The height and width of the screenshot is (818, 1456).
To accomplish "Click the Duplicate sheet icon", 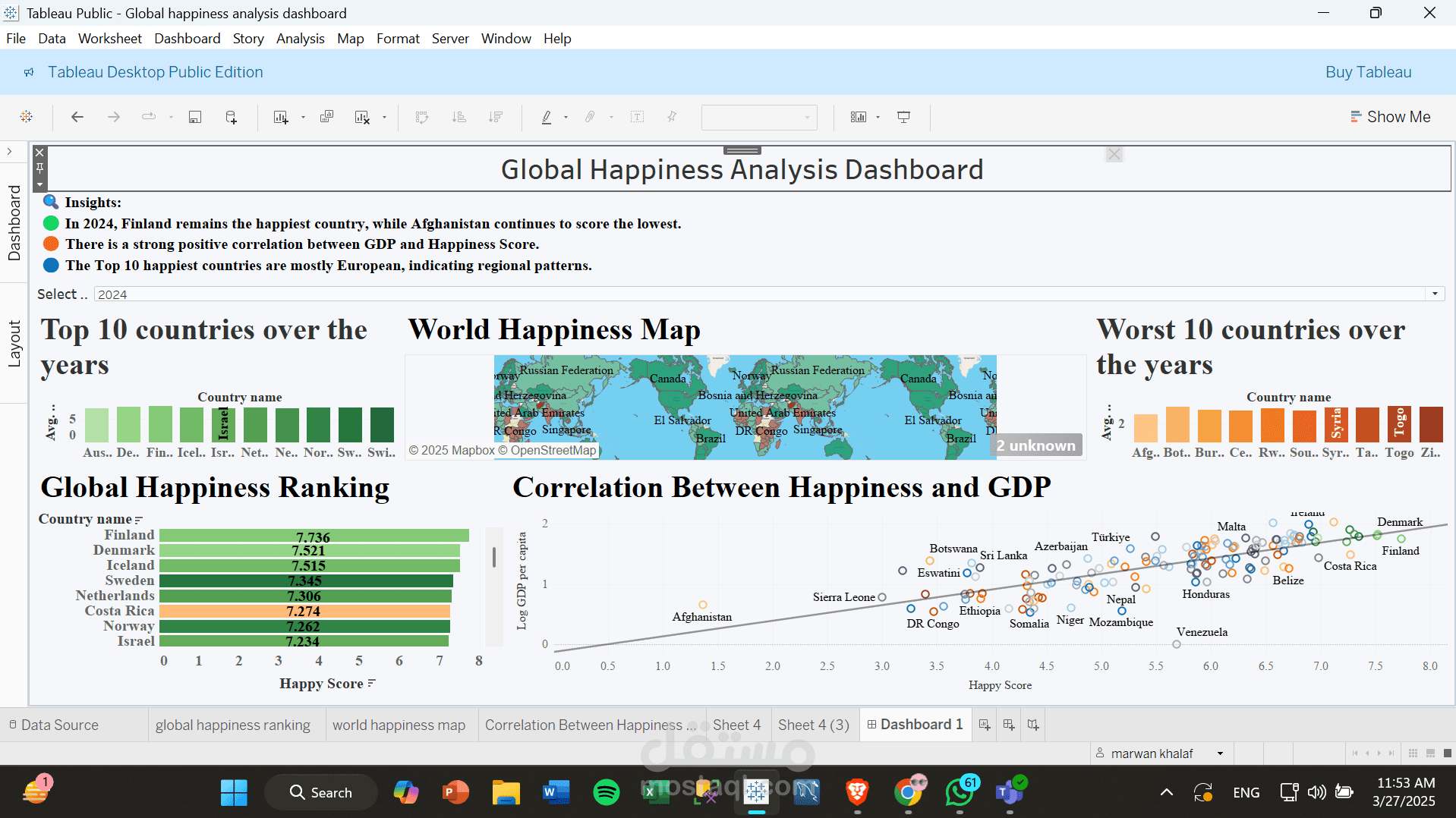I will [x=327, y=117].
